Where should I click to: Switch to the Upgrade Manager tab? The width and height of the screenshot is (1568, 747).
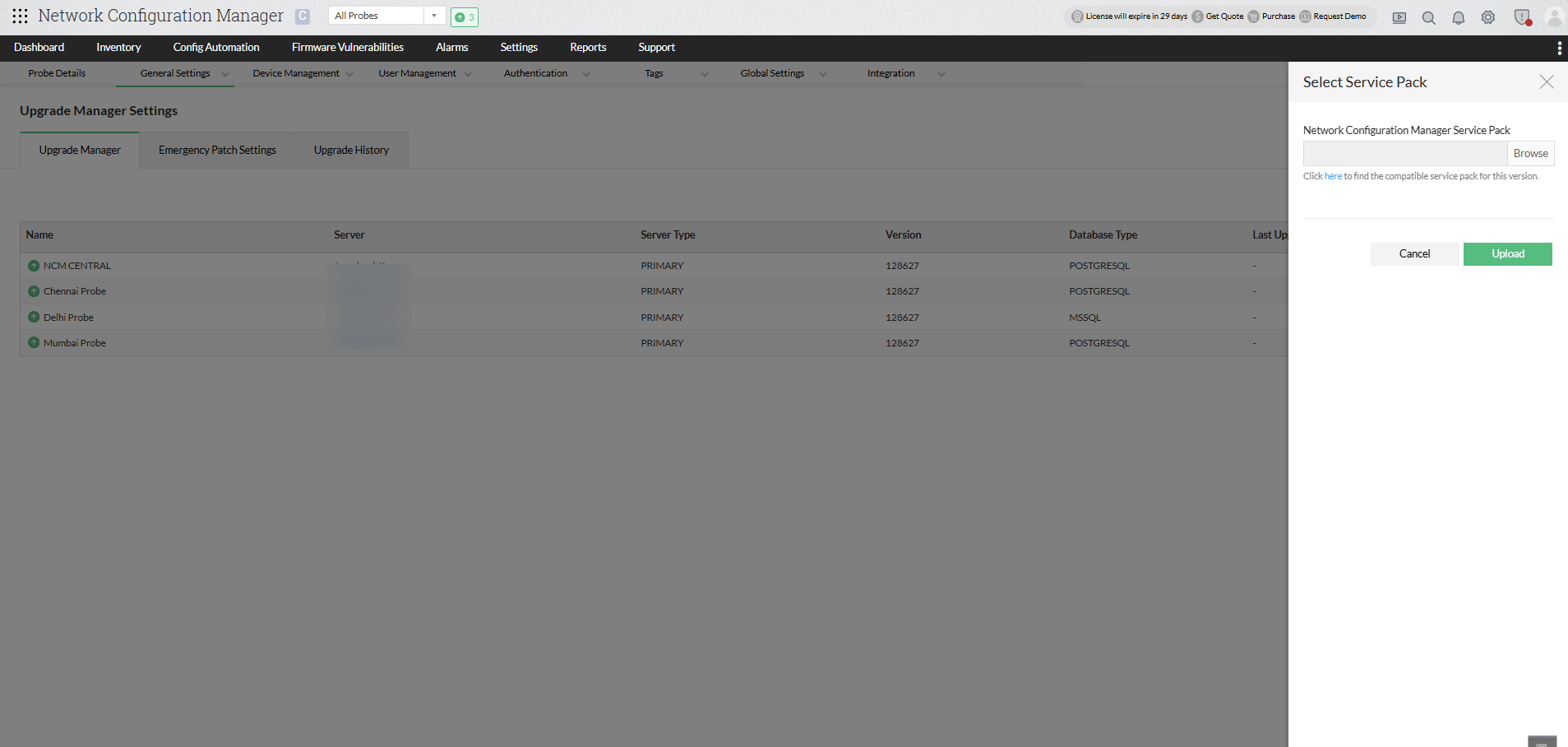point(80,151)
